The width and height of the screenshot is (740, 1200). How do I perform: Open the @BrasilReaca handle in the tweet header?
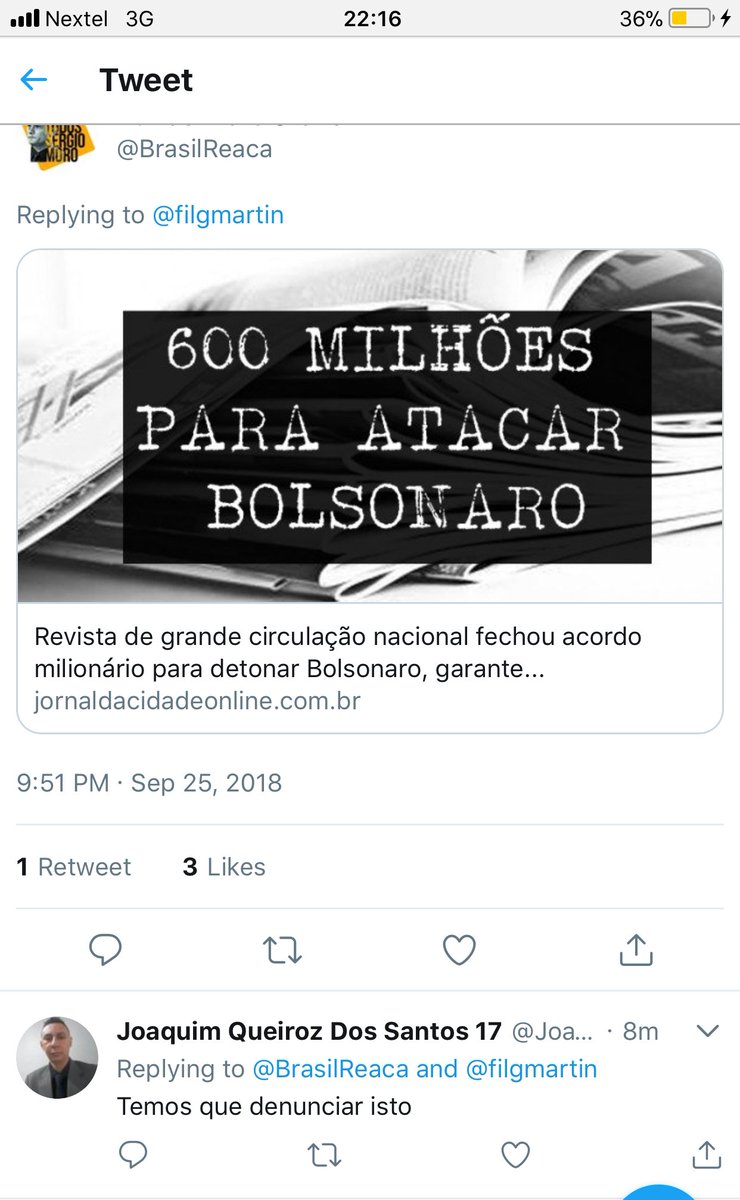point(194,149)
